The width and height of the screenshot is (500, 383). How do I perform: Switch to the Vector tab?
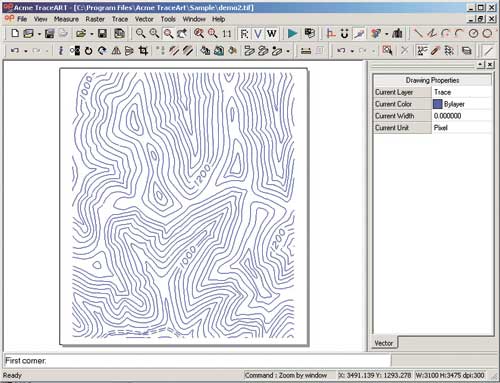tap(384, 343)
